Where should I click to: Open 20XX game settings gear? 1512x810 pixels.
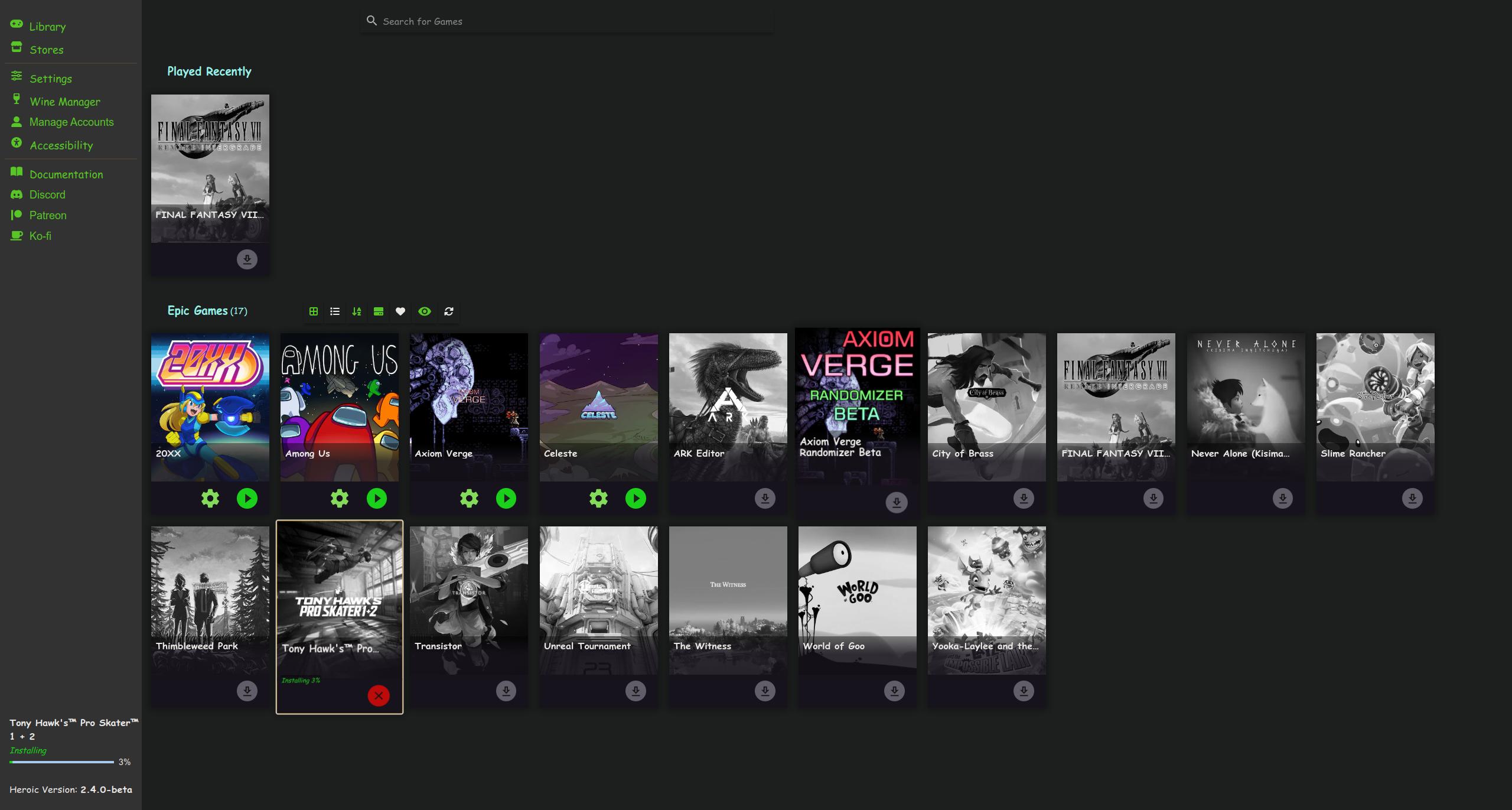coord(210,499)
